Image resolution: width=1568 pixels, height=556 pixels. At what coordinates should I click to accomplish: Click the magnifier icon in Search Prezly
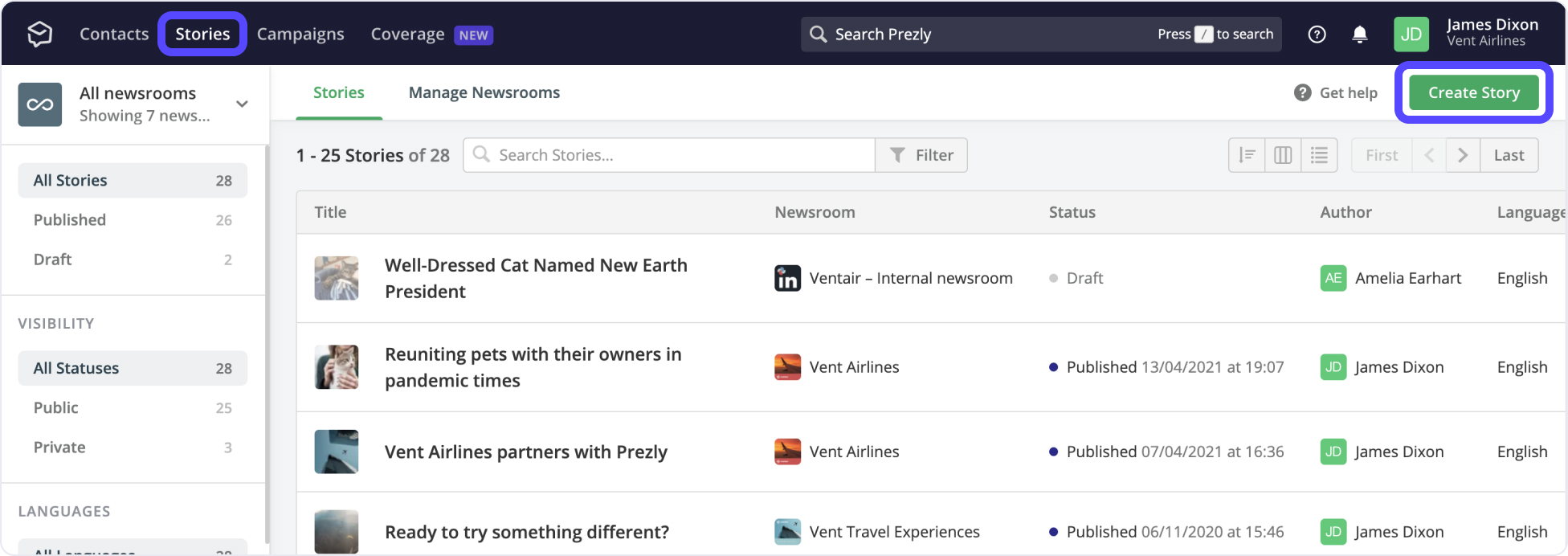coord(818,34)
